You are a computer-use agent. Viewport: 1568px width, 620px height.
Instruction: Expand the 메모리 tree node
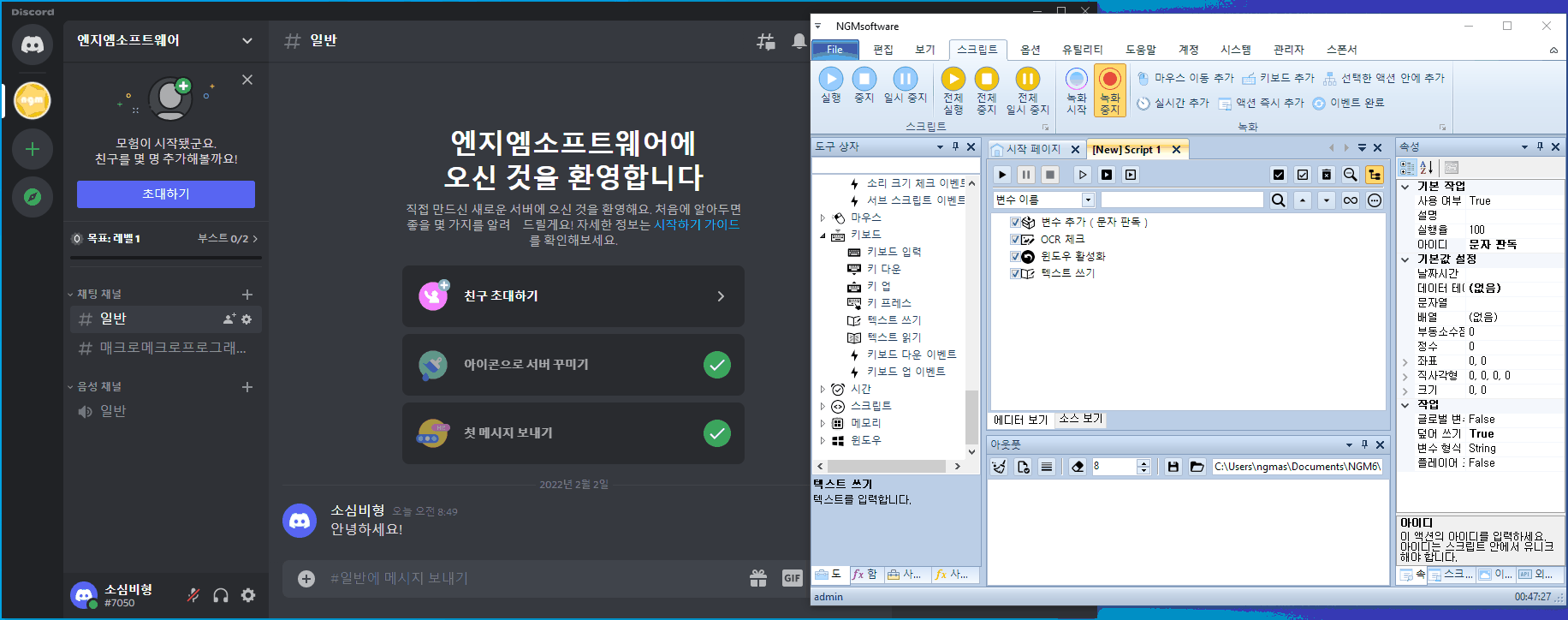823,423
